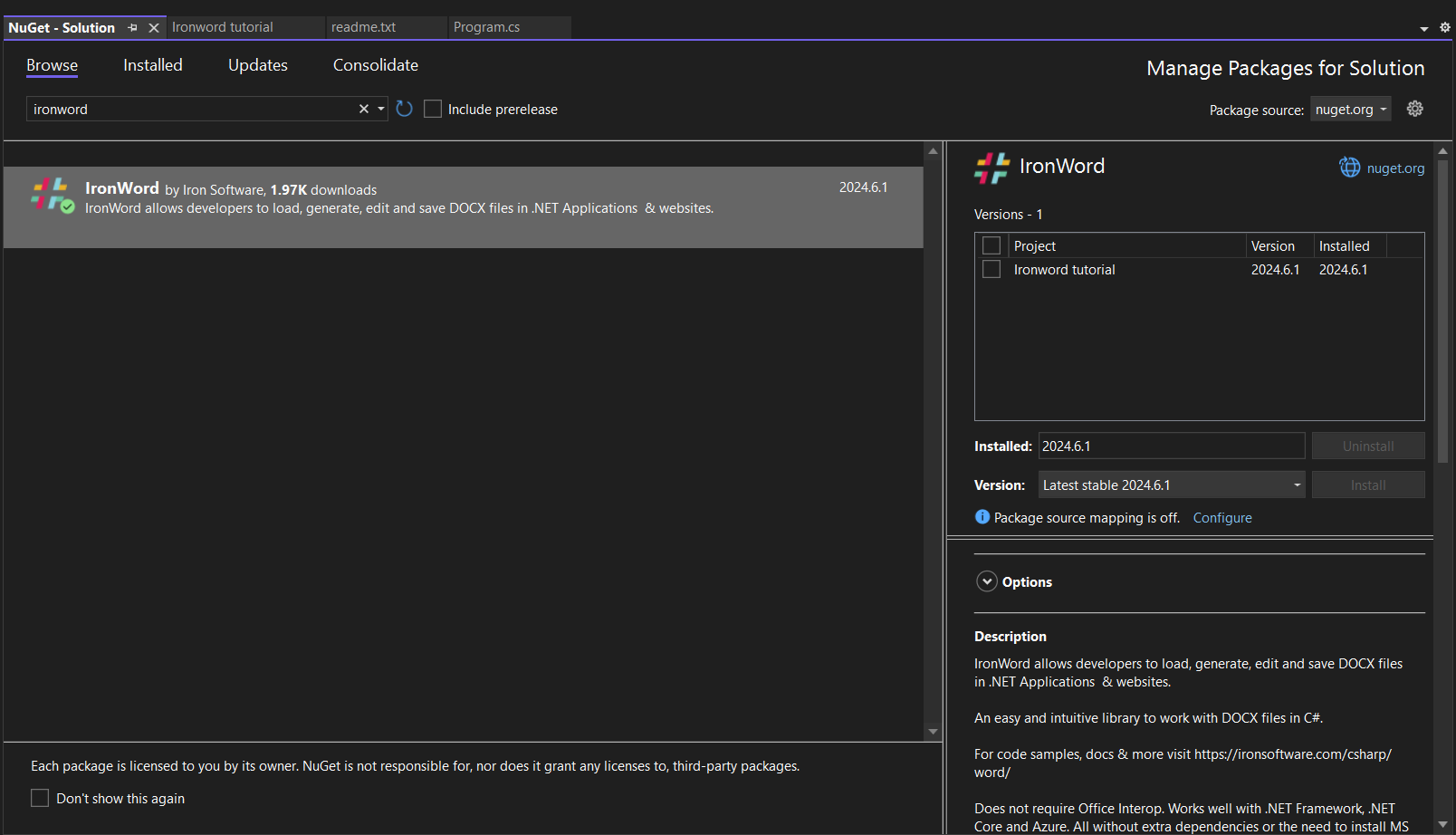Click the Description heading
1456x835 pixels.
(1011, 636)
